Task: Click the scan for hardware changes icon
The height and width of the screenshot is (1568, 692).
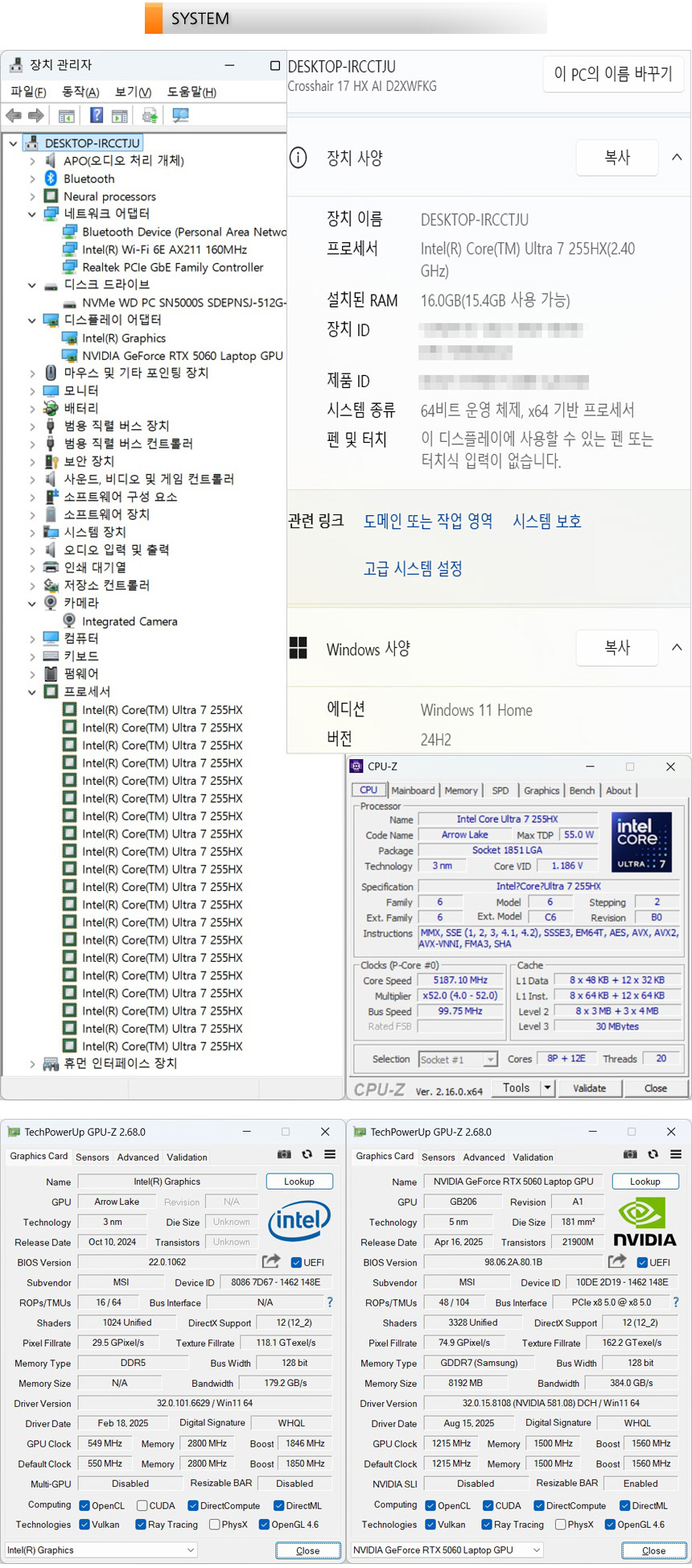Action: coord(180,116)
